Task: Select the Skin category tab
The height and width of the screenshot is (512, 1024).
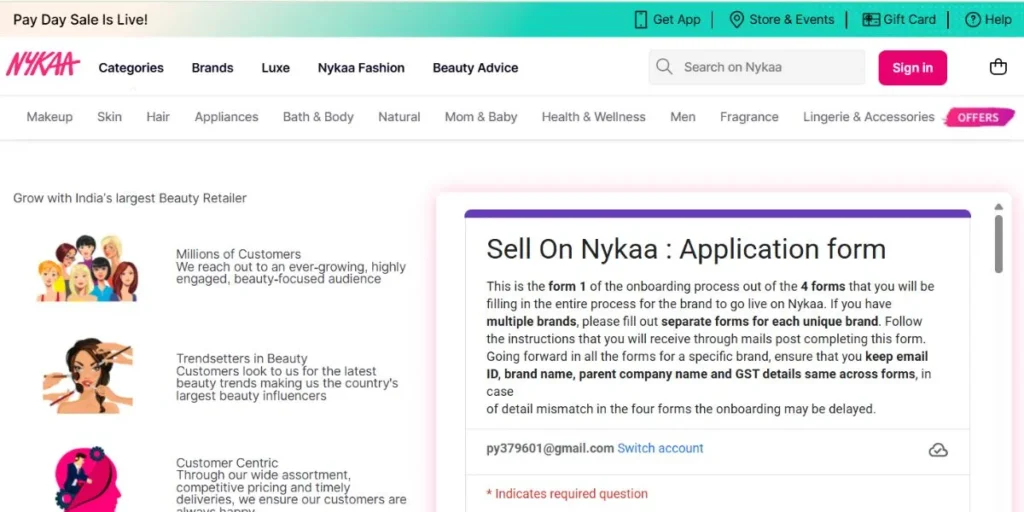Action: [x=110, y=117]
